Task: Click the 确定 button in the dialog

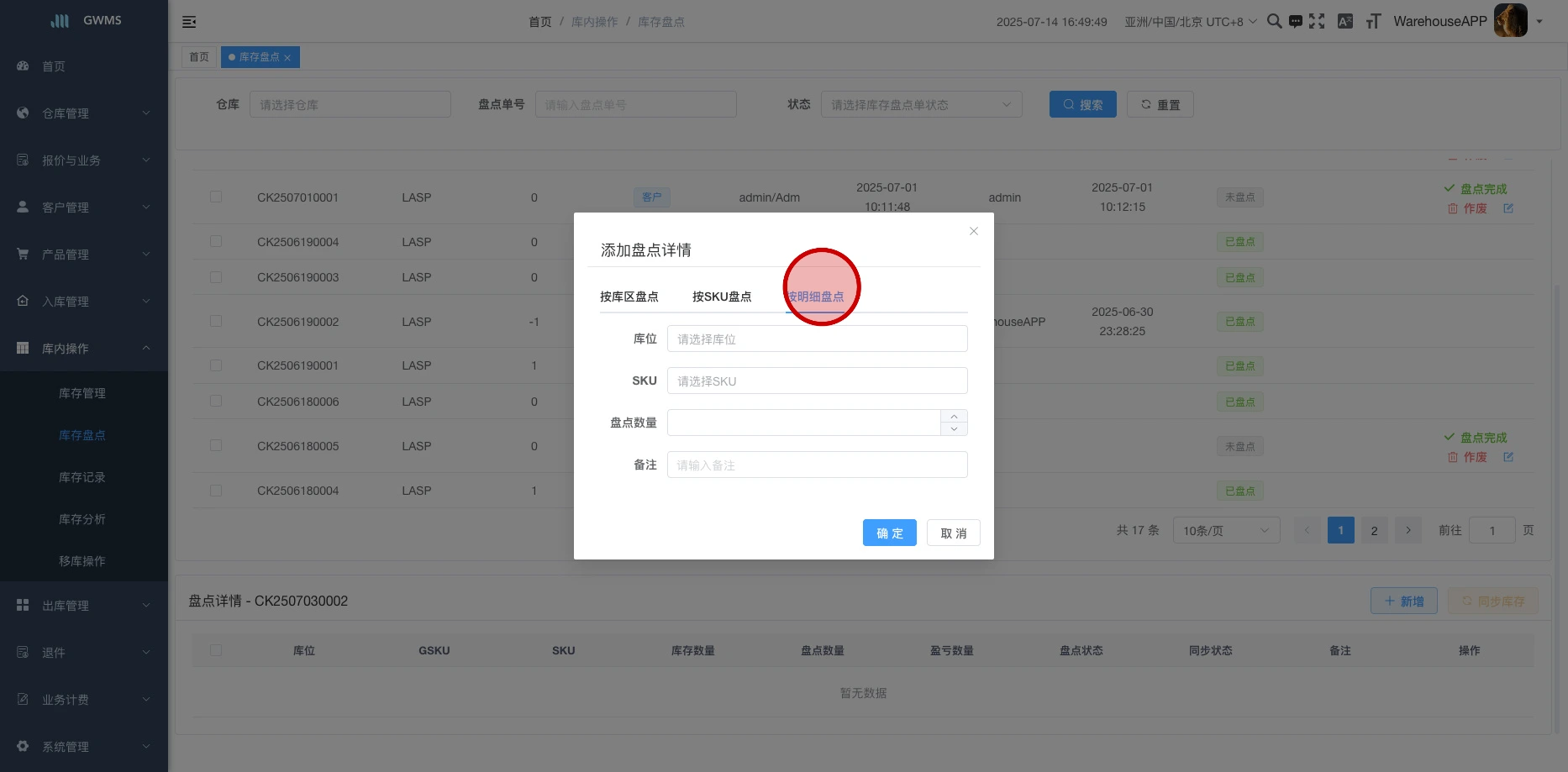Action: pos(889,533)
